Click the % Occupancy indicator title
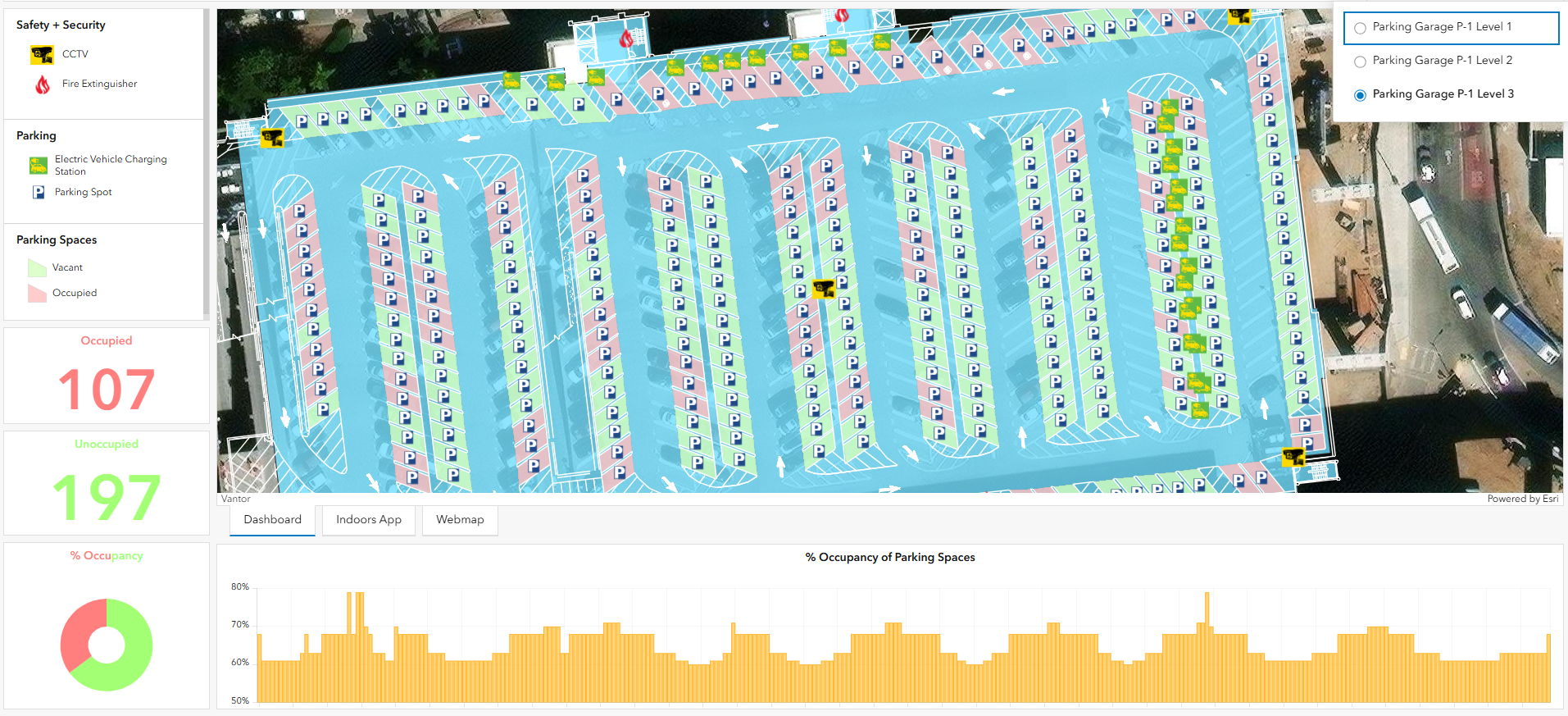This screenshot has height=716, width=1568. 107,556
